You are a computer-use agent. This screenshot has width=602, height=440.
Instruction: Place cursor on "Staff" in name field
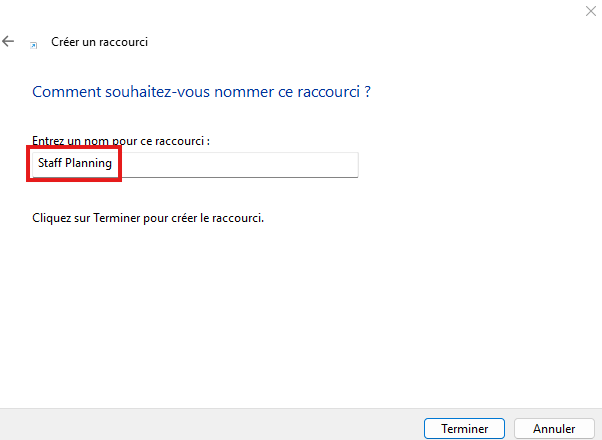click(x=49, y=163)
